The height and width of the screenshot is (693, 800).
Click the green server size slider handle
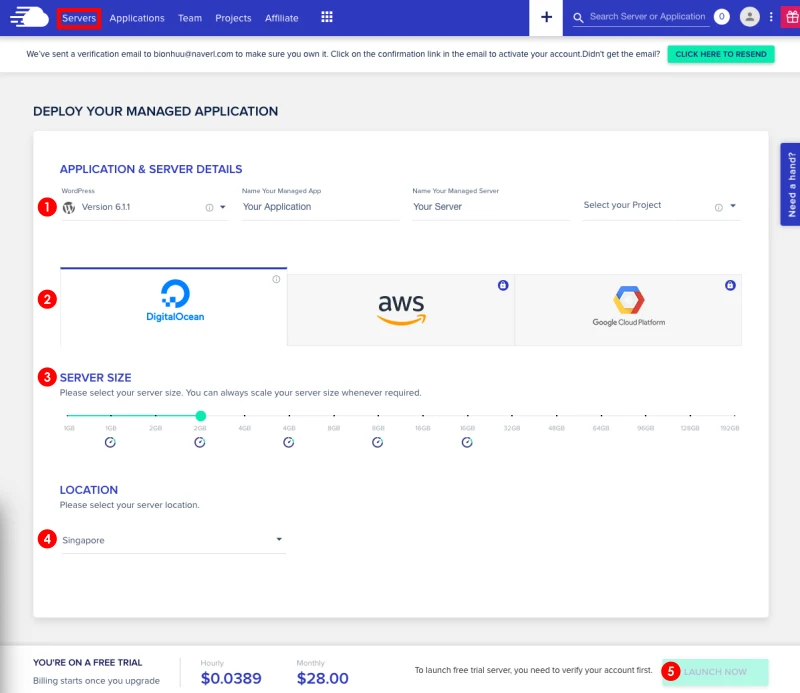[201, 416]
